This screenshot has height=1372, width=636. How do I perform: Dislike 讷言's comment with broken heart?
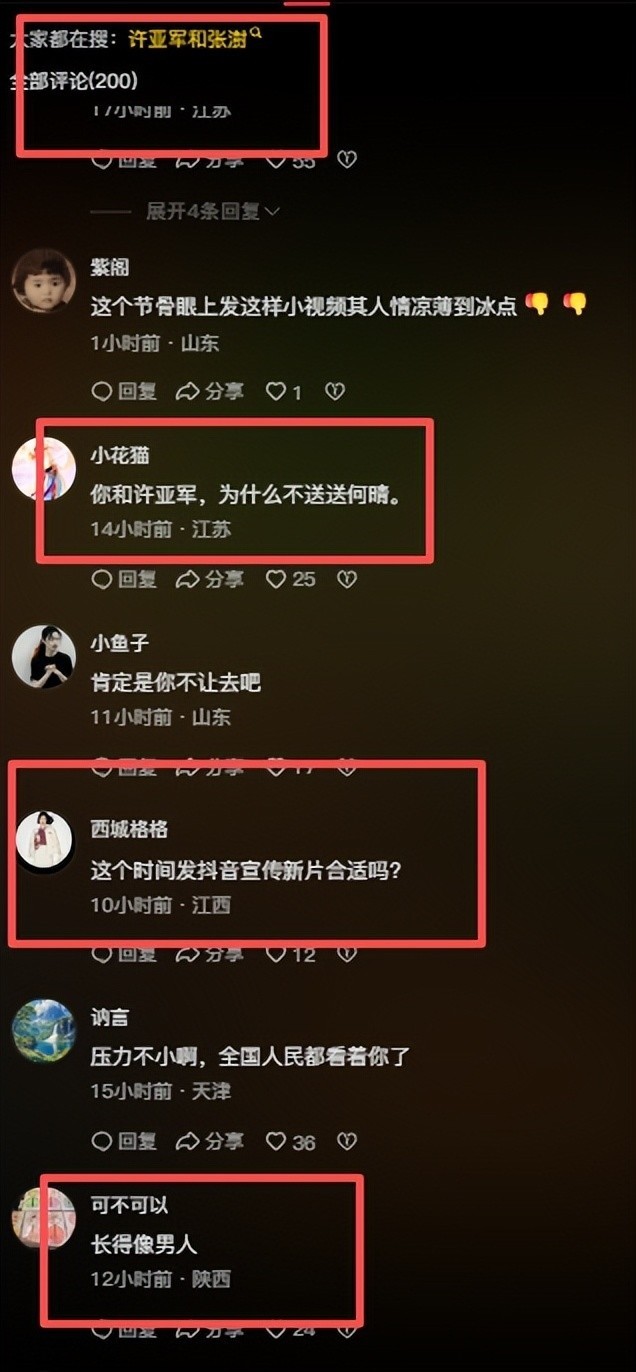346,1141
